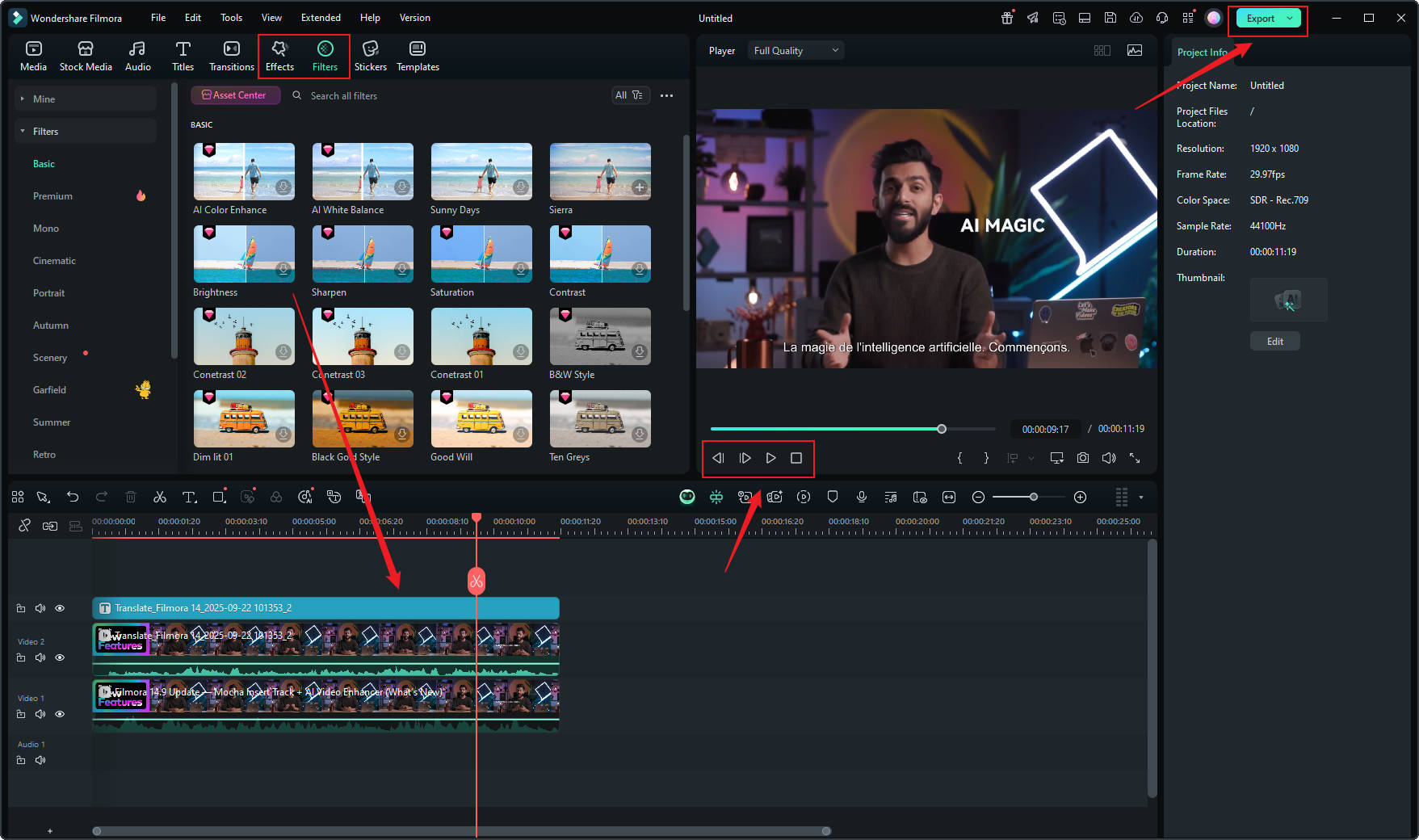Click the Edit thumbnail button
Viewport: 1419px width, 840px height.
pyautogui.click(x=1274, y=342)
